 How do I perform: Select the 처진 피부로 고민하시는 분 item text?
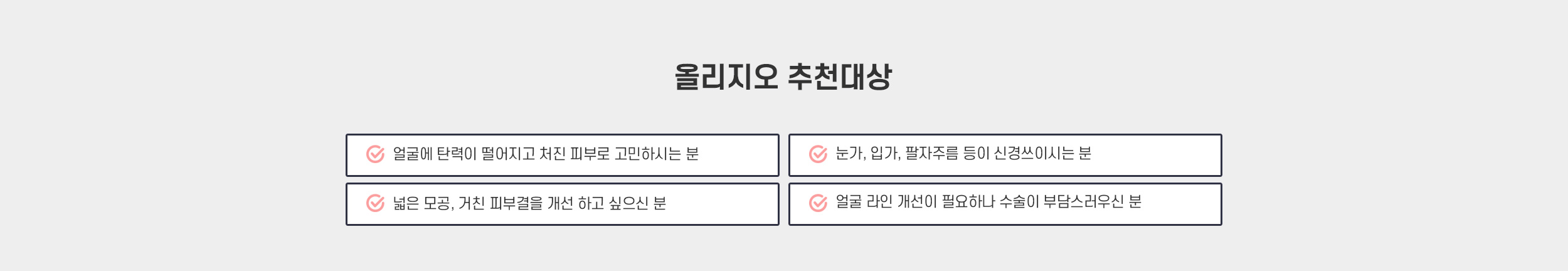tap(619, 154)
